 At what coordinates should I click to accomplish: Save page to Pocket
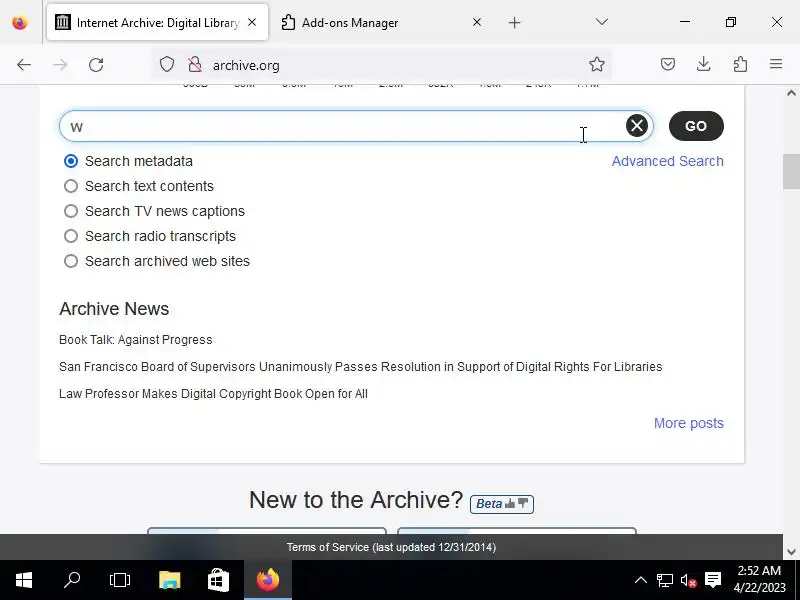668,64
